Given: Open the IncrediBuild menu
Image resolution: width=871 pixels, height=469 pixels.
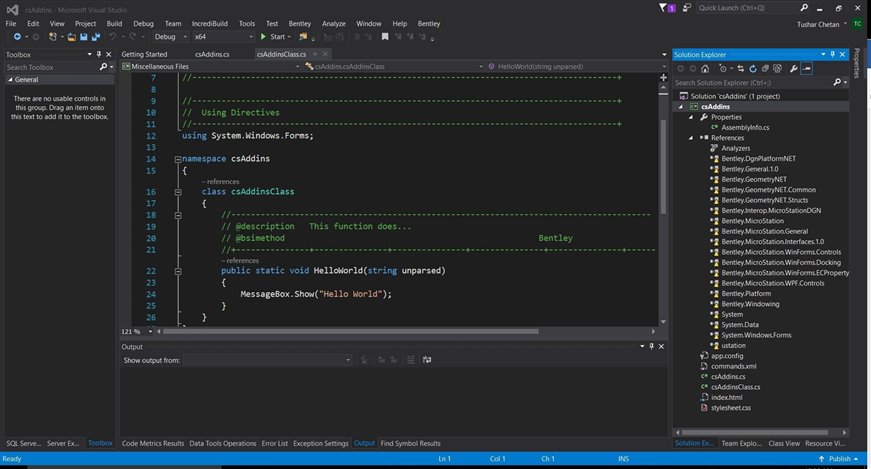Looking at the screenshot, I should [x=209, y=23].
